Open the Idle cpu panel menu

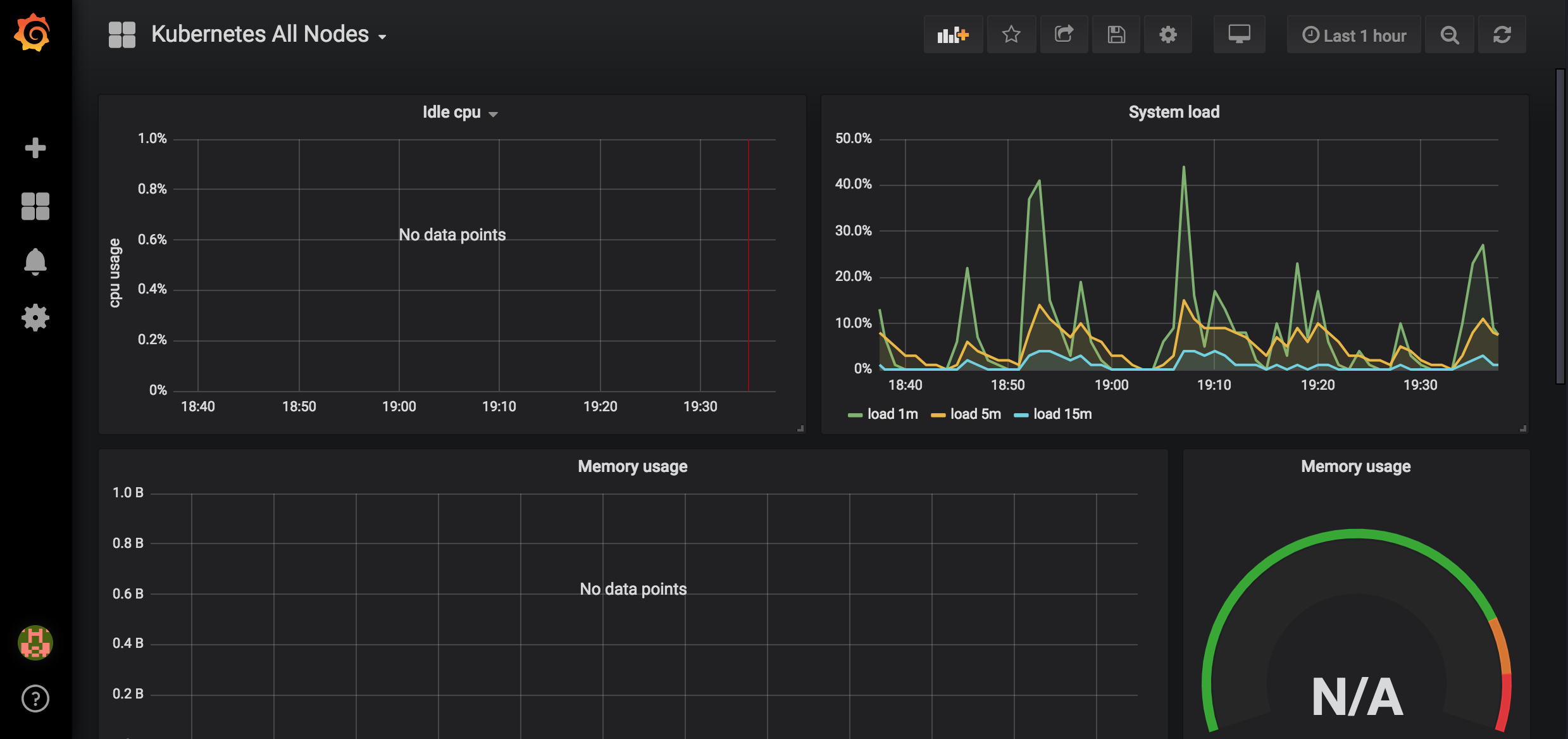[459, 111]
